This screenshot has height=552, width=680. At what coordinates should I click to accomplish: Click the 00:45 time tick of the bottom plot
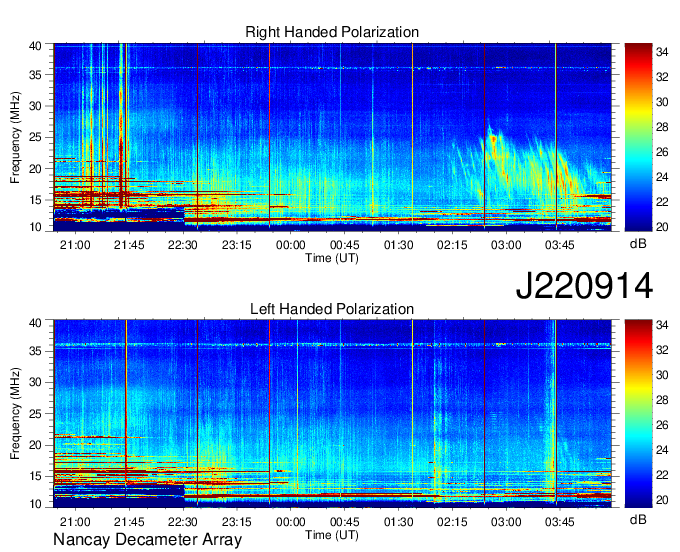[344, 522]
